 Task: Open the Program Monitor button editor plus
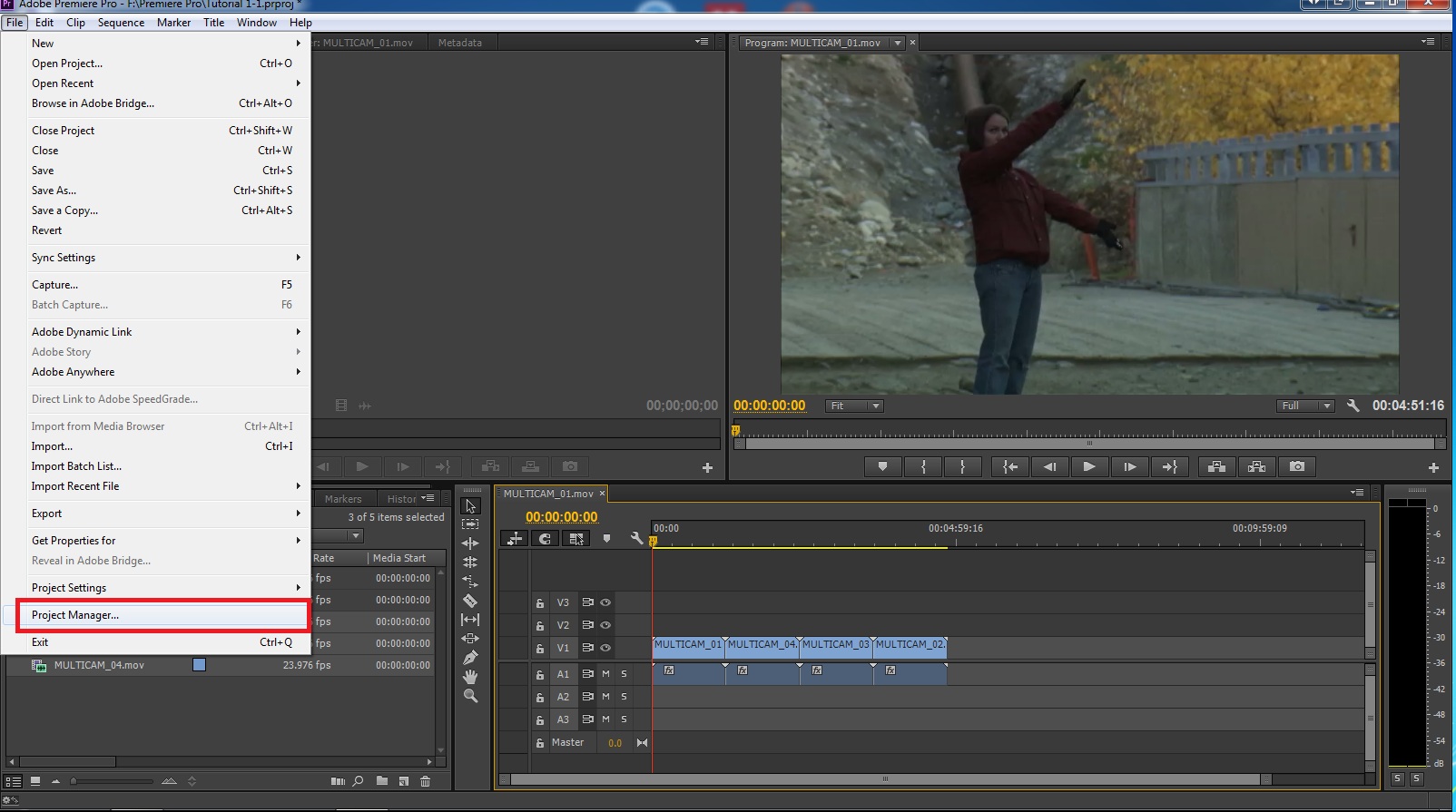1433,467
